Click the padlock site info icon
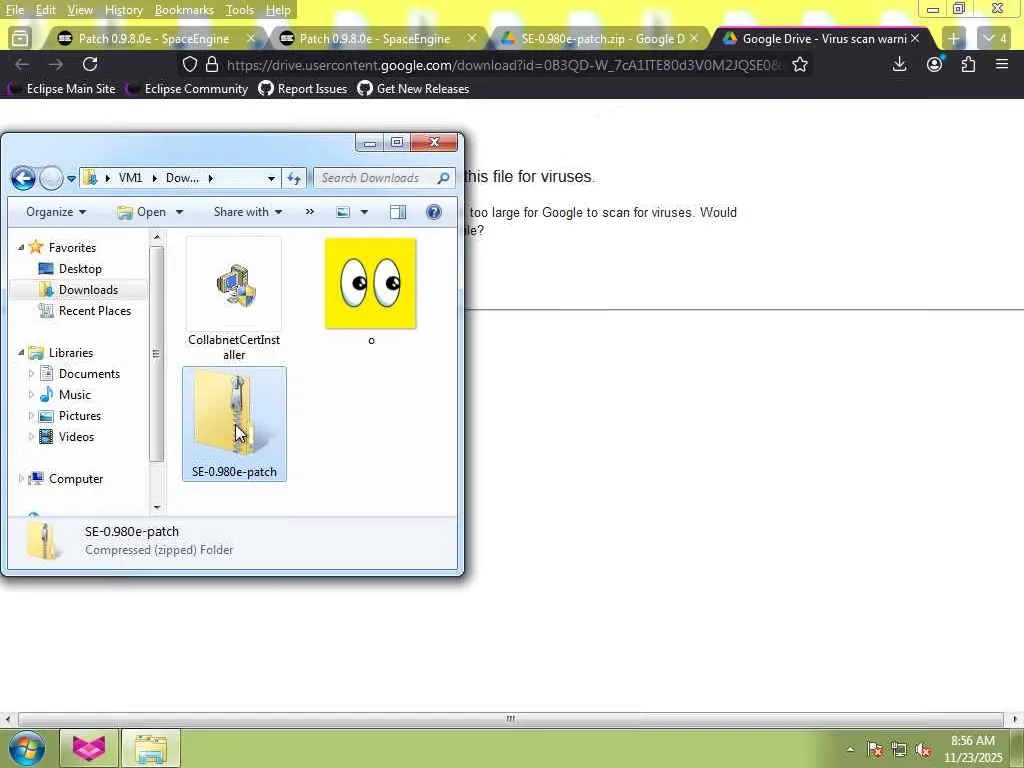This screenshot has height=768, width=1024. click(212, 64)
